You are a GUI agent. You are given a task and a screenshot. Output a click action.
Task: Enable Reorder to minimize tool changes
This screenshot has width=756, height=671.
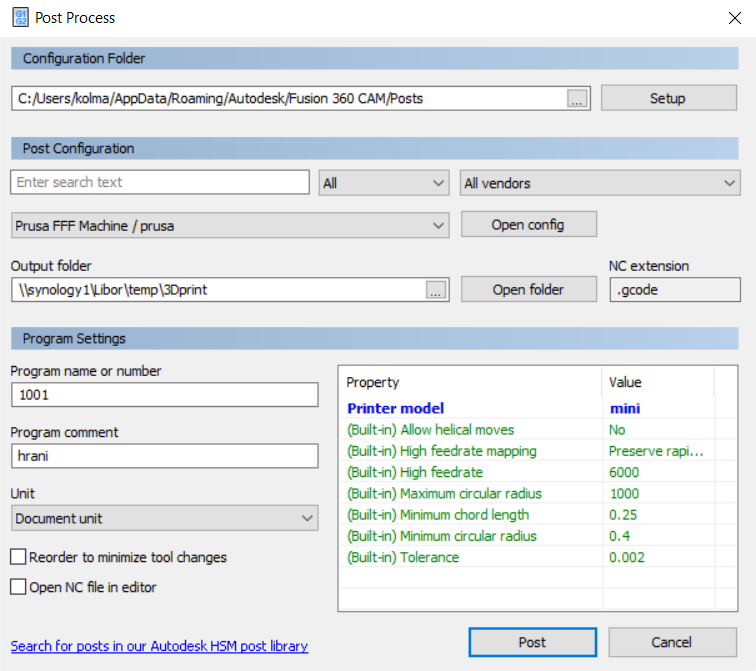pos(18,557)
